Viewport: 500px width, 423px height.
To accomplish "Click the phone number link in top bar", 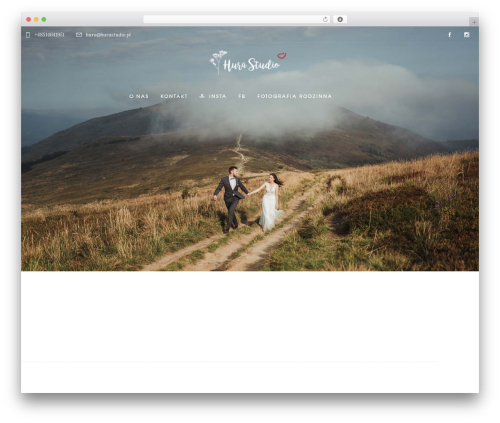I will 49,35.
